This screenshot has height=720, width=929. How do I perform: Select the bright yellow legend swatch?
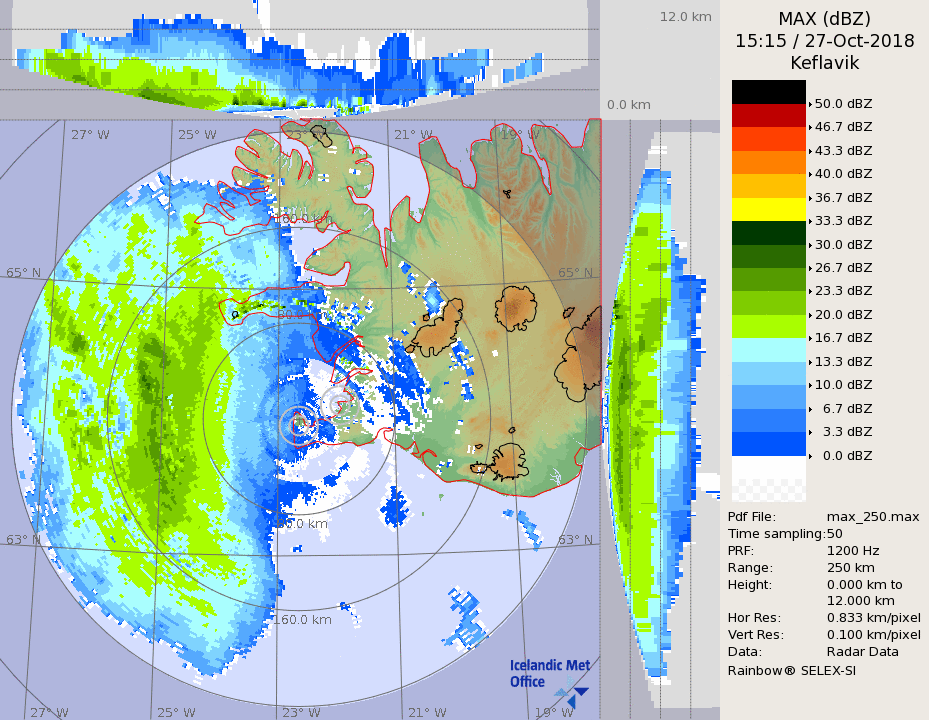768,209
